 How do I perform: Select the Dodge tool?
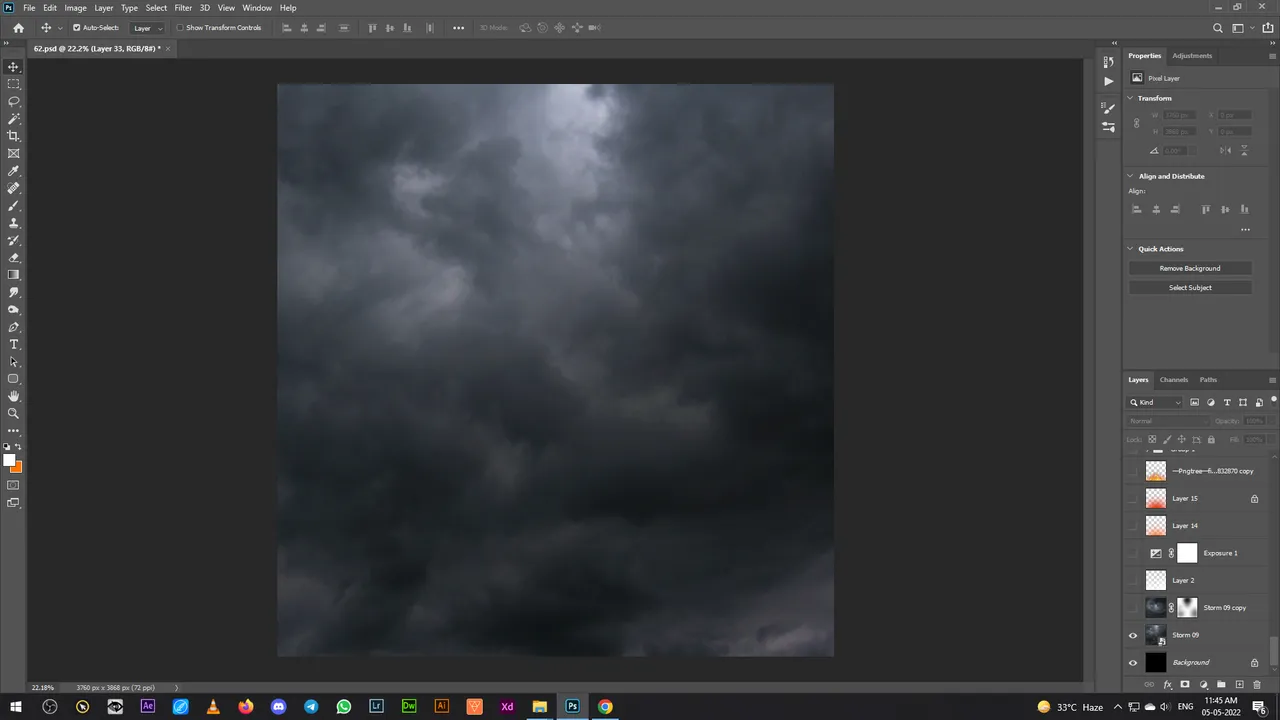13,310
